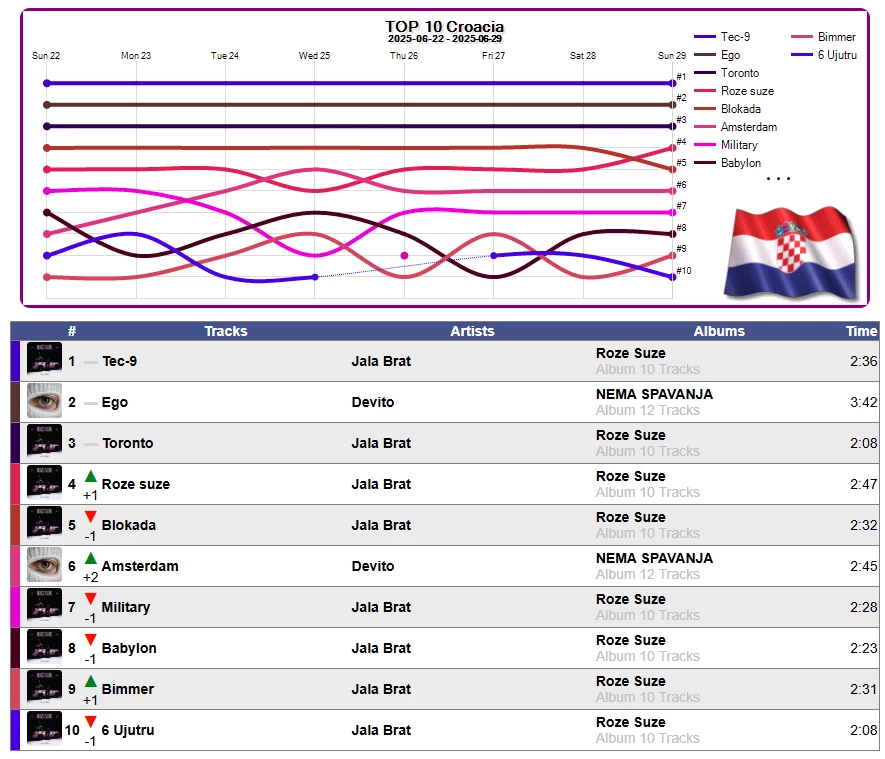Click the magenta color bar beside Military
The width and height of the screenshot is (885, 759).
[15, 607]
